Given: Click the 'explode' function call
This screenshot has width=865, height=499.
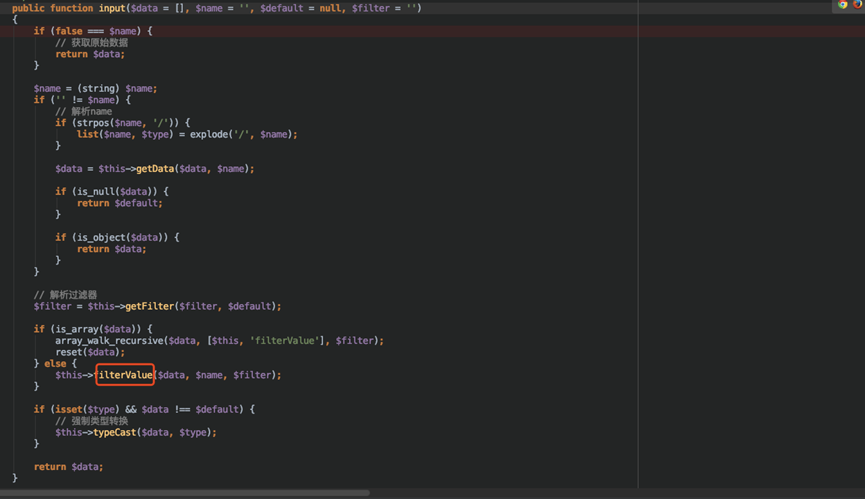Looking at the screenshot, I should click(x=209, y=135).
